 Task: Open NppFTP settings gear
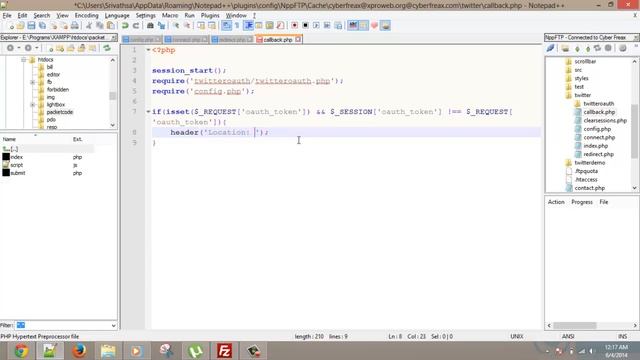pyautogui.click(x=622, y=48)
